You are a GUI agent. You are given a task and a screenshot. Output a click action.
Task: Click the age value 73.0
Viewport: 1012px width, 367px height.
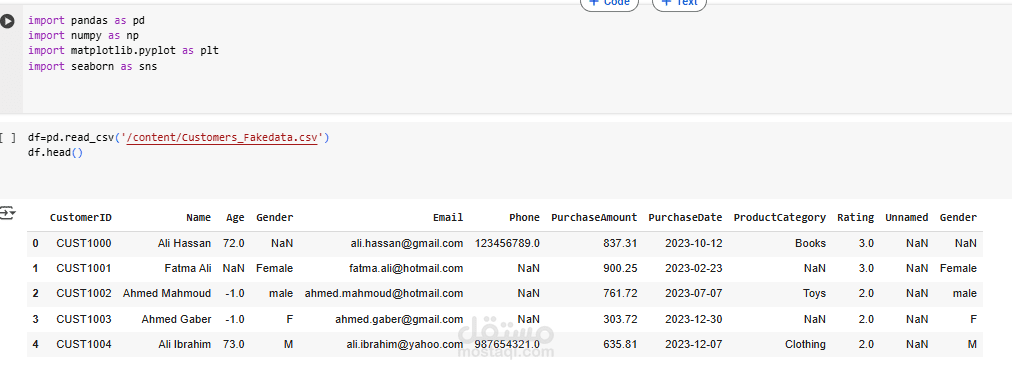click(234, 344)
